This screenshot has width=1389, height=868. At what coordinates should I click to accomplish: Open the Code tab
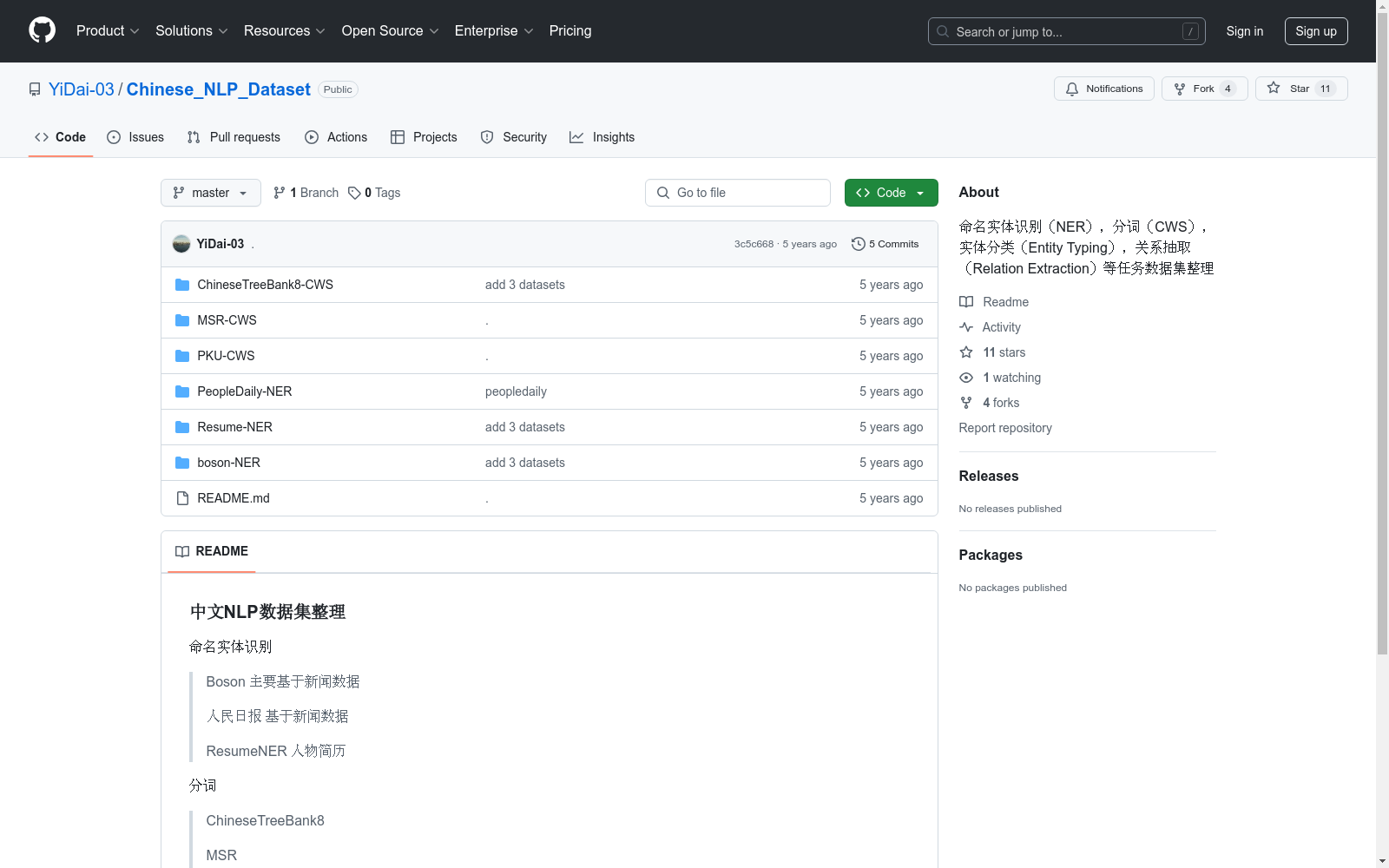pos(61,137)
